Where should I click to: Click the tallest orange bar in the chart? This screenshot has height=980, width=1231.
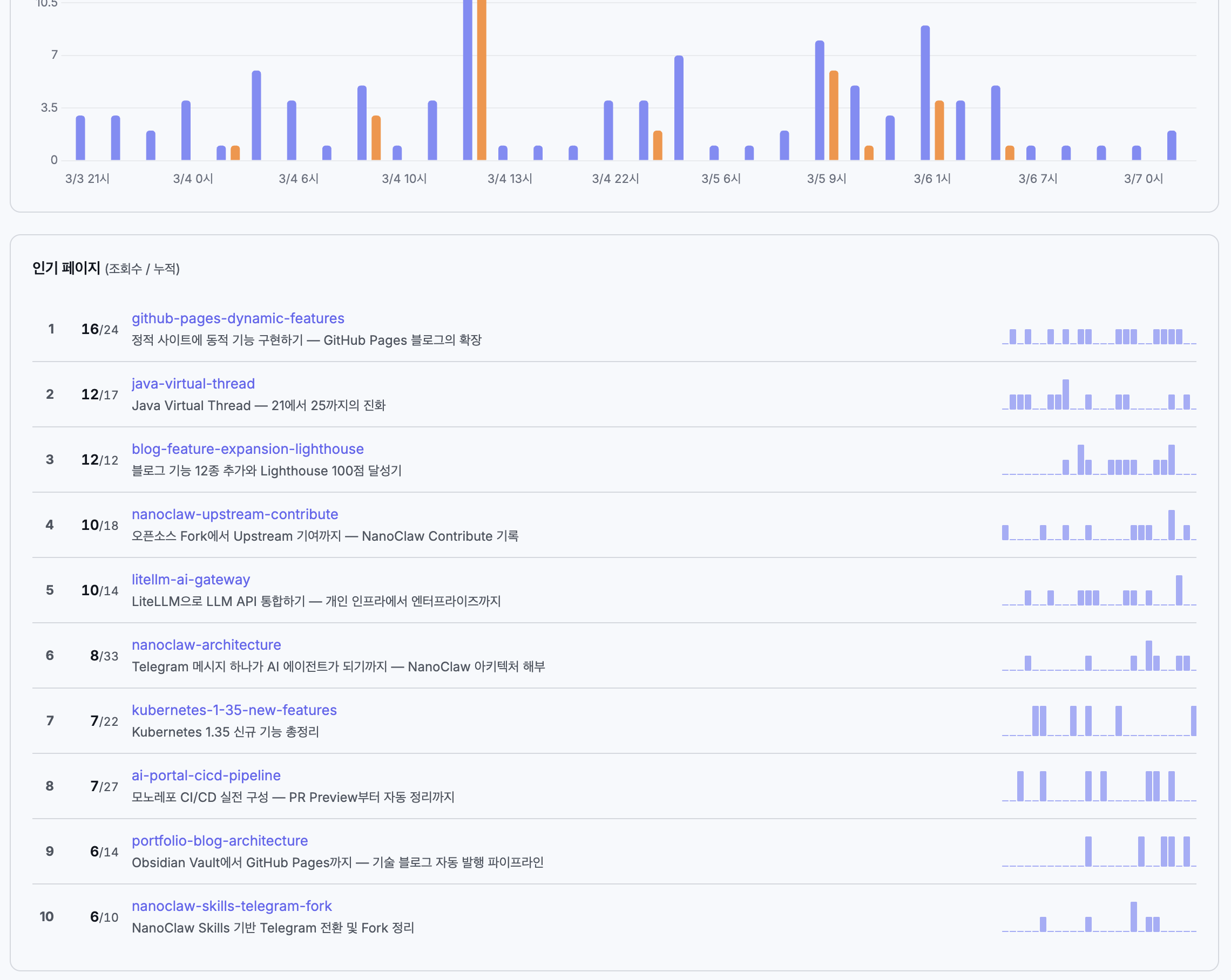coord(481,80)
